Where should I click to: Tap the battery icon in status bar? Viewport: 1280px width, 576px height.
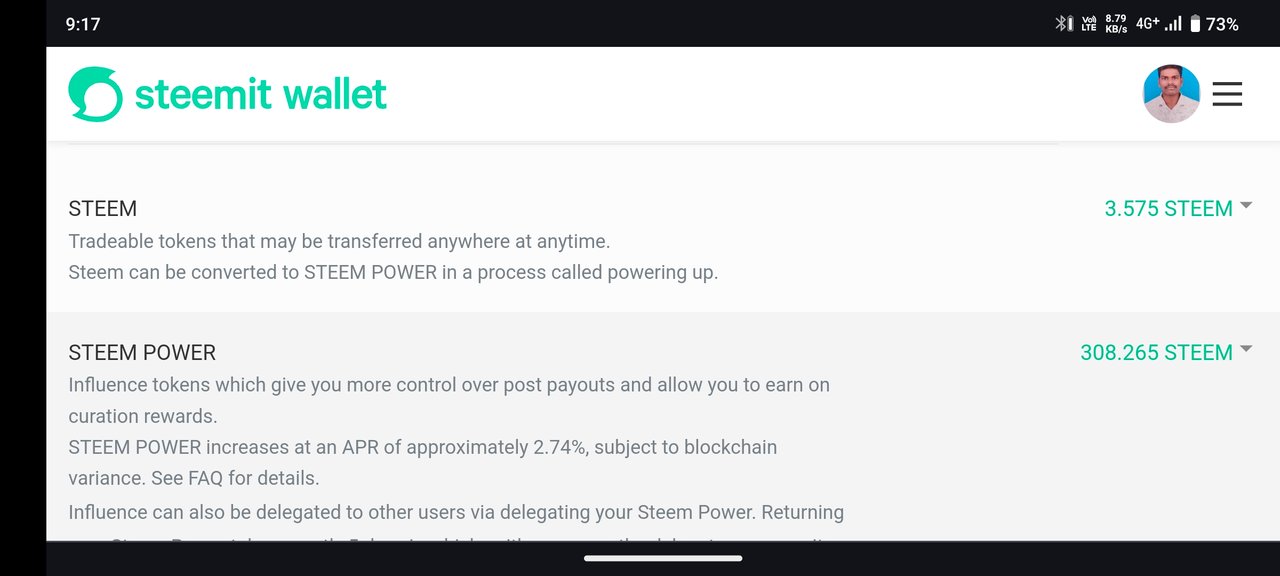click(1194, 24)
